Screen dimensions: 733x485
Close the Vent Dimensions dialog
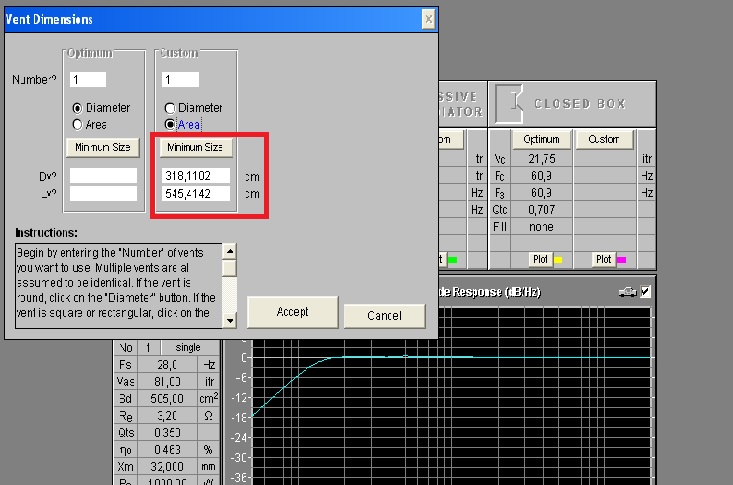pyautogui.click(x=428, y=19)
